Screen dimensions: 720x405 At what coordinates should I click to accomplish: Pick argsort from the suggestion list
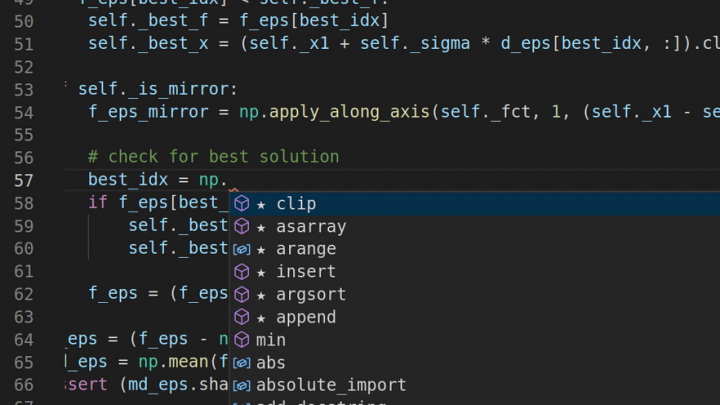(310, 295)
